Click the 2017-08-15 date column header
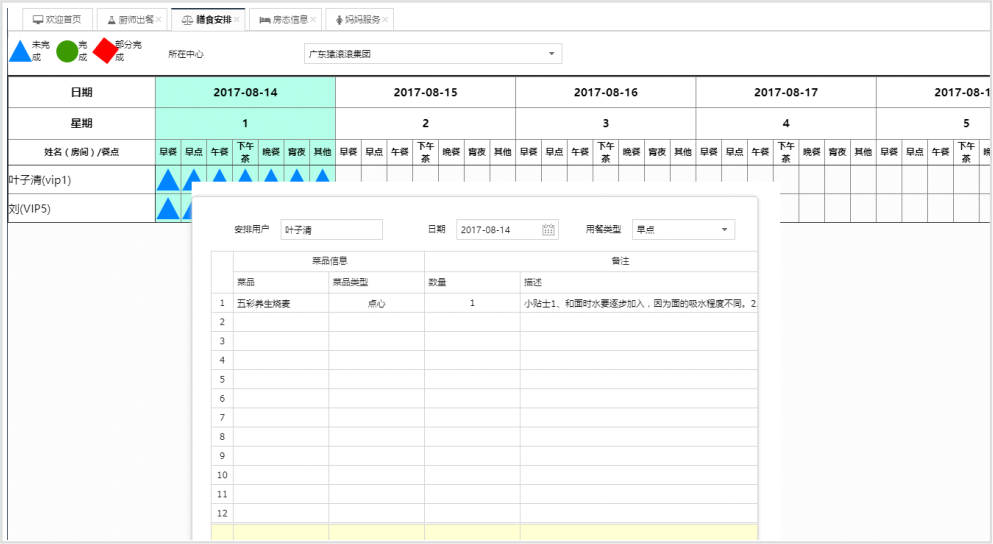Image resolution: width=993 pixels, height=544 pixels. (425, 92)
